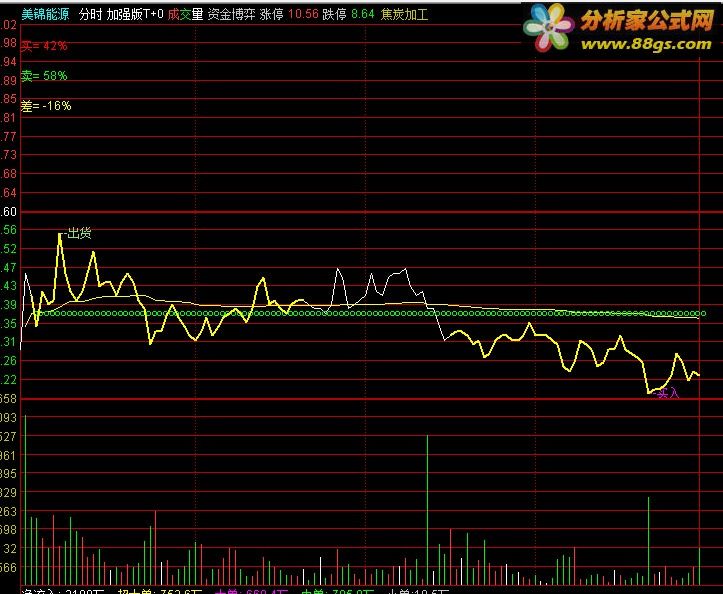Click the .60 price axis label

pyautogui.click(x=8, y=212)
